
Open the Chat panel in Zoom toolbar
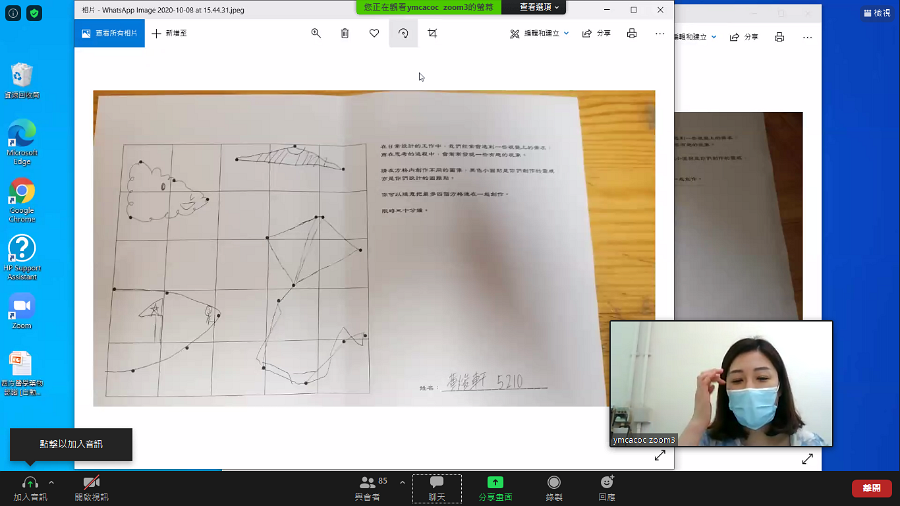click(x=437, y=489)
